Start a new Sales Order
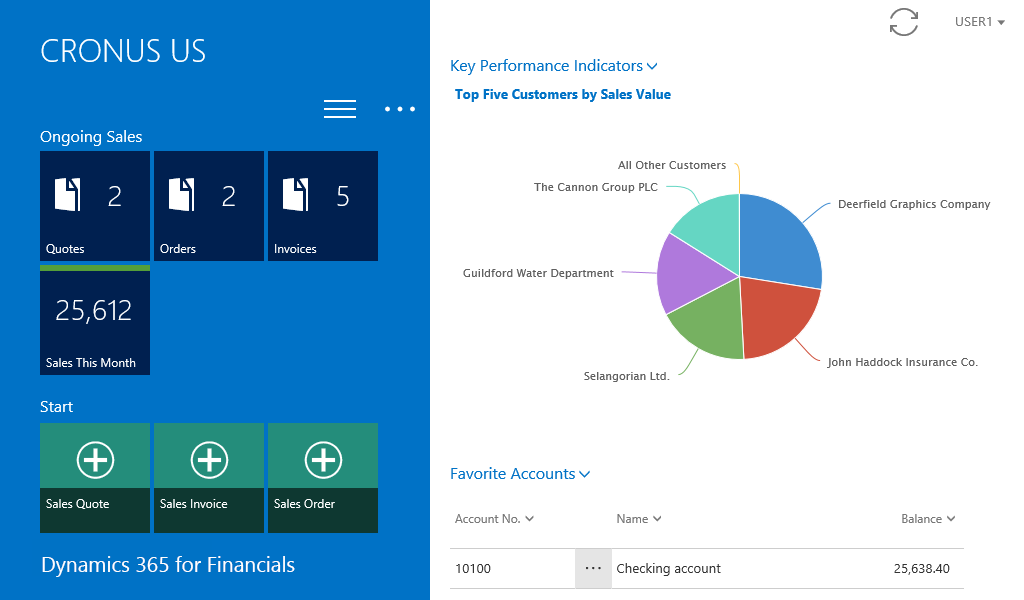This screenshot has width=1024, height=600. coord(323,478)
